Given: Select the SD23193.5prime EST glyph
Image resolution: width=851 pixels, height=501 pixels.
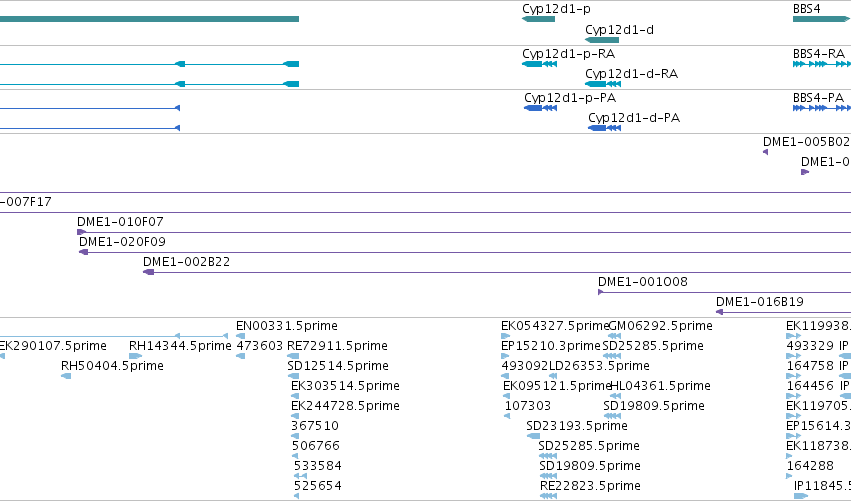Looking at the screenshot, I should tap(534, 436).
